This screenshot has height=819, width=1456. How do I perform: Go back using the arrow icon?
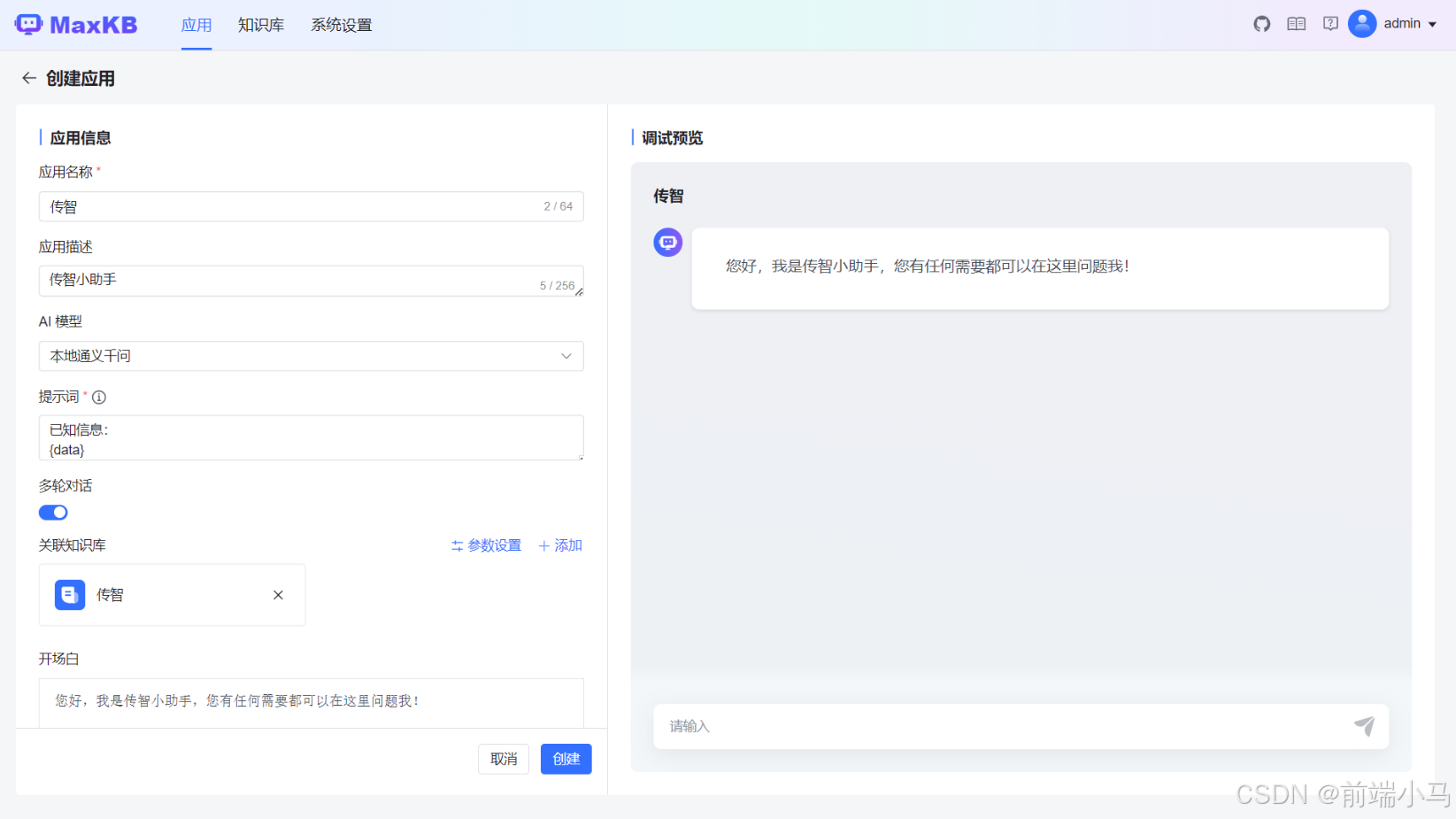point(29,78)
